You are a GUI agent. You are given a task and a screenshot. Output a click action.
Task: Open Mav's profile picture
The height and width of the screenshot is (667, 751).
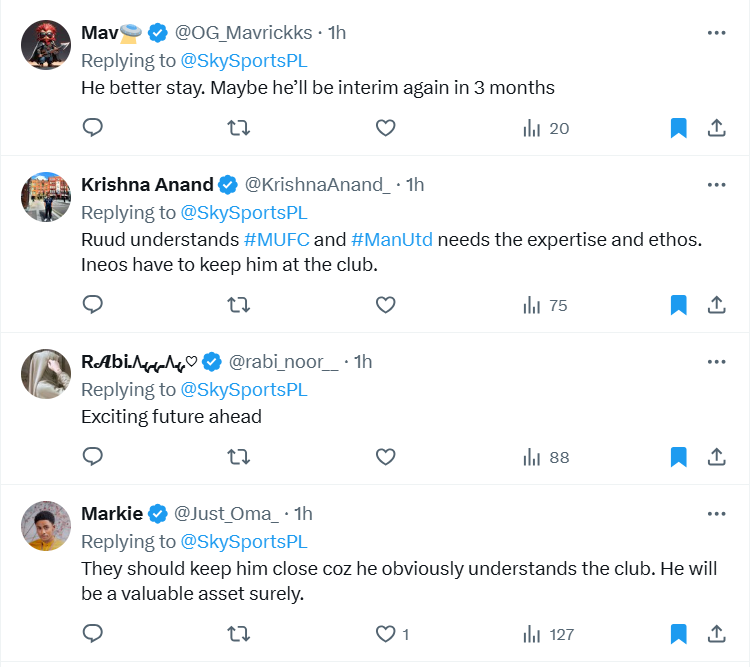[x=46, y=45]
